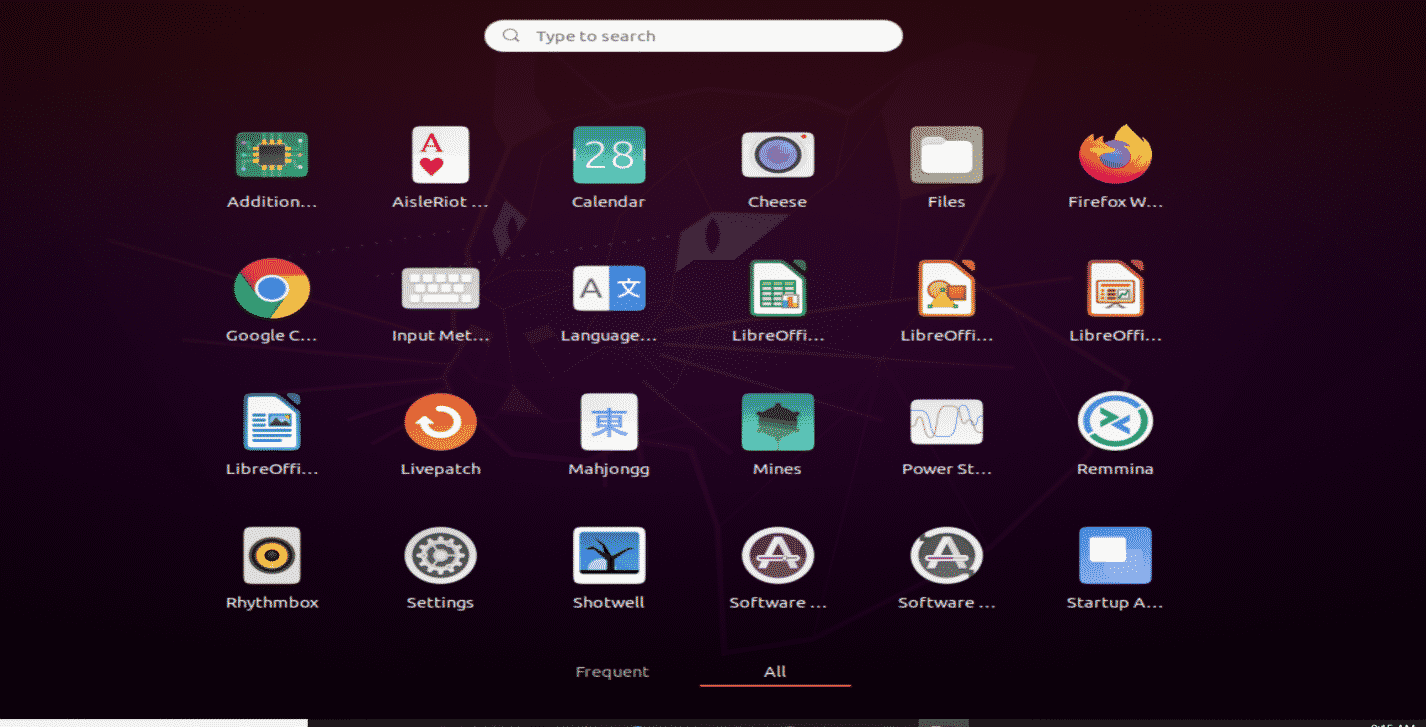1426x727 pixels.
Task: Open the Files manager
Action: 946,155
